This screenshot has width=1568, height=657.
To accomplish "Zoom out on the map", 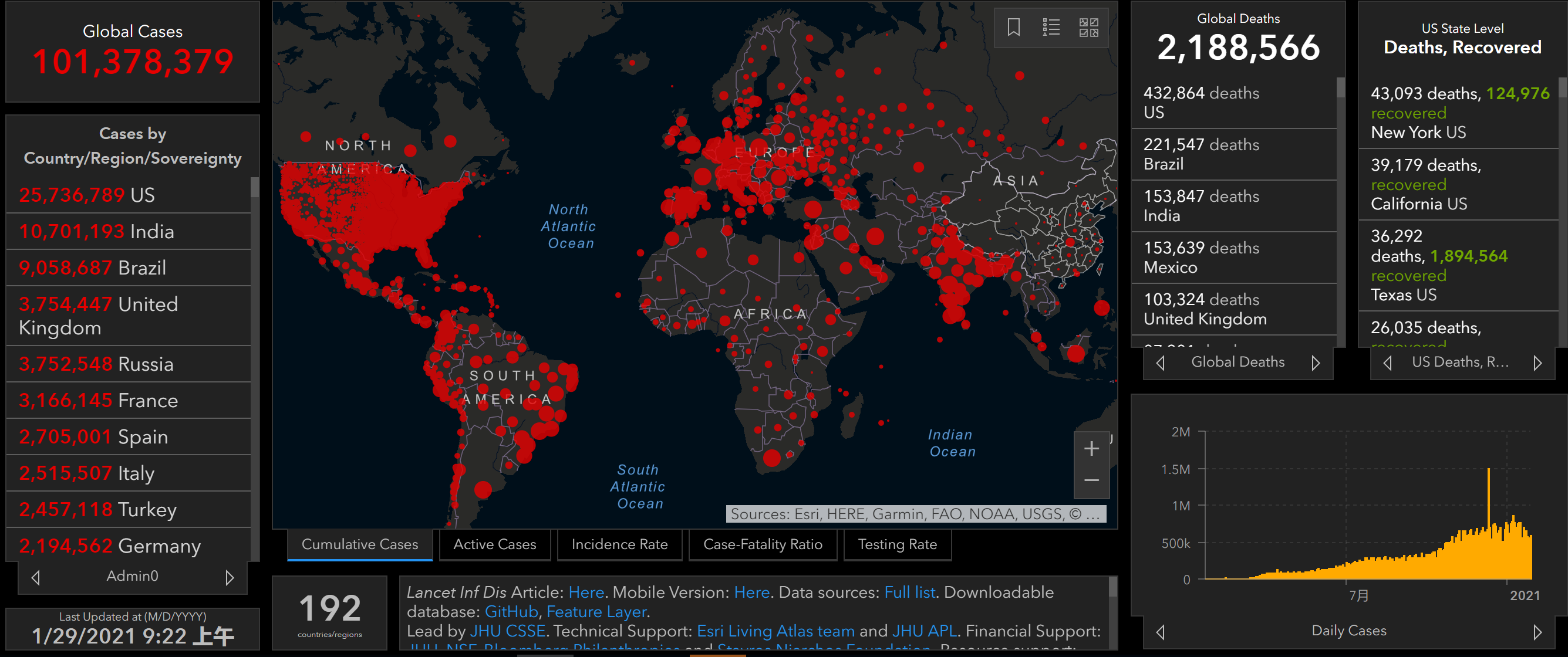I will click(x=1091, y=480).
